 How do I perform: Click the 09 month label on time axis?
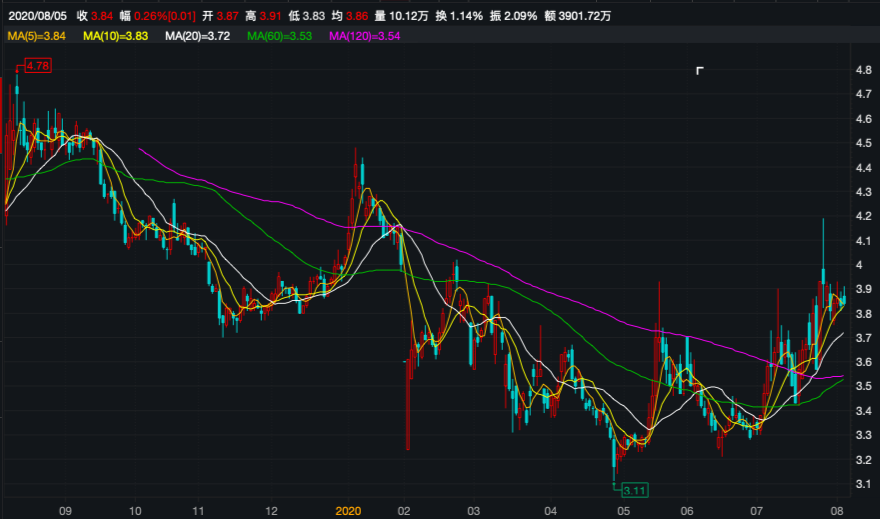click(x=65, y=511)
